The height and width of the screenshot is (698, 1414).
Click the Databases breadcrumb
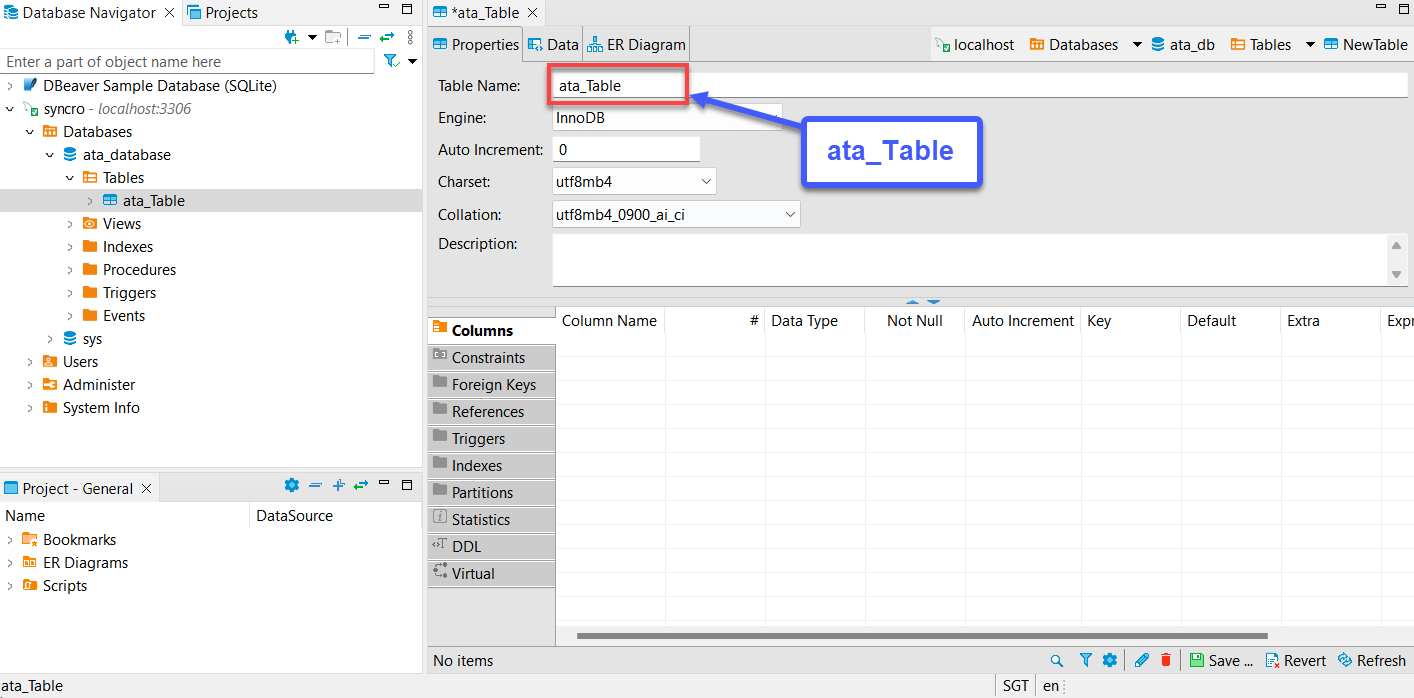click(x=1074, y=45)
